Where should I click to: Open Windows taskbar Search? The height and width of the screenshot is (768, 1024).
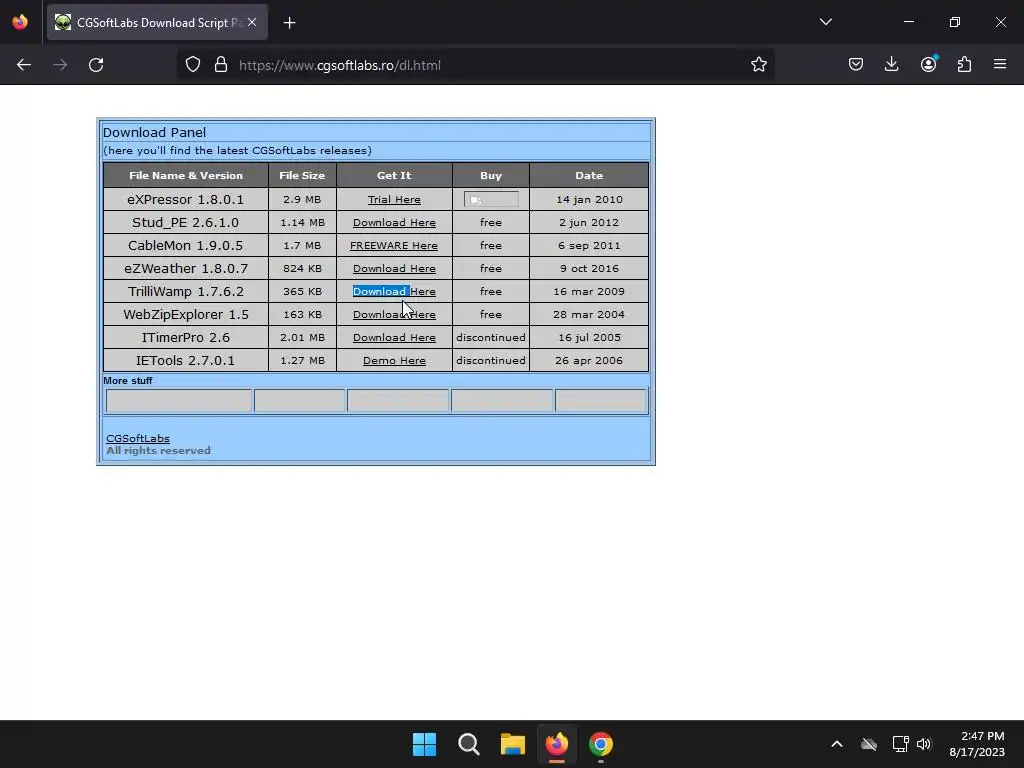(x=468, y=744)
